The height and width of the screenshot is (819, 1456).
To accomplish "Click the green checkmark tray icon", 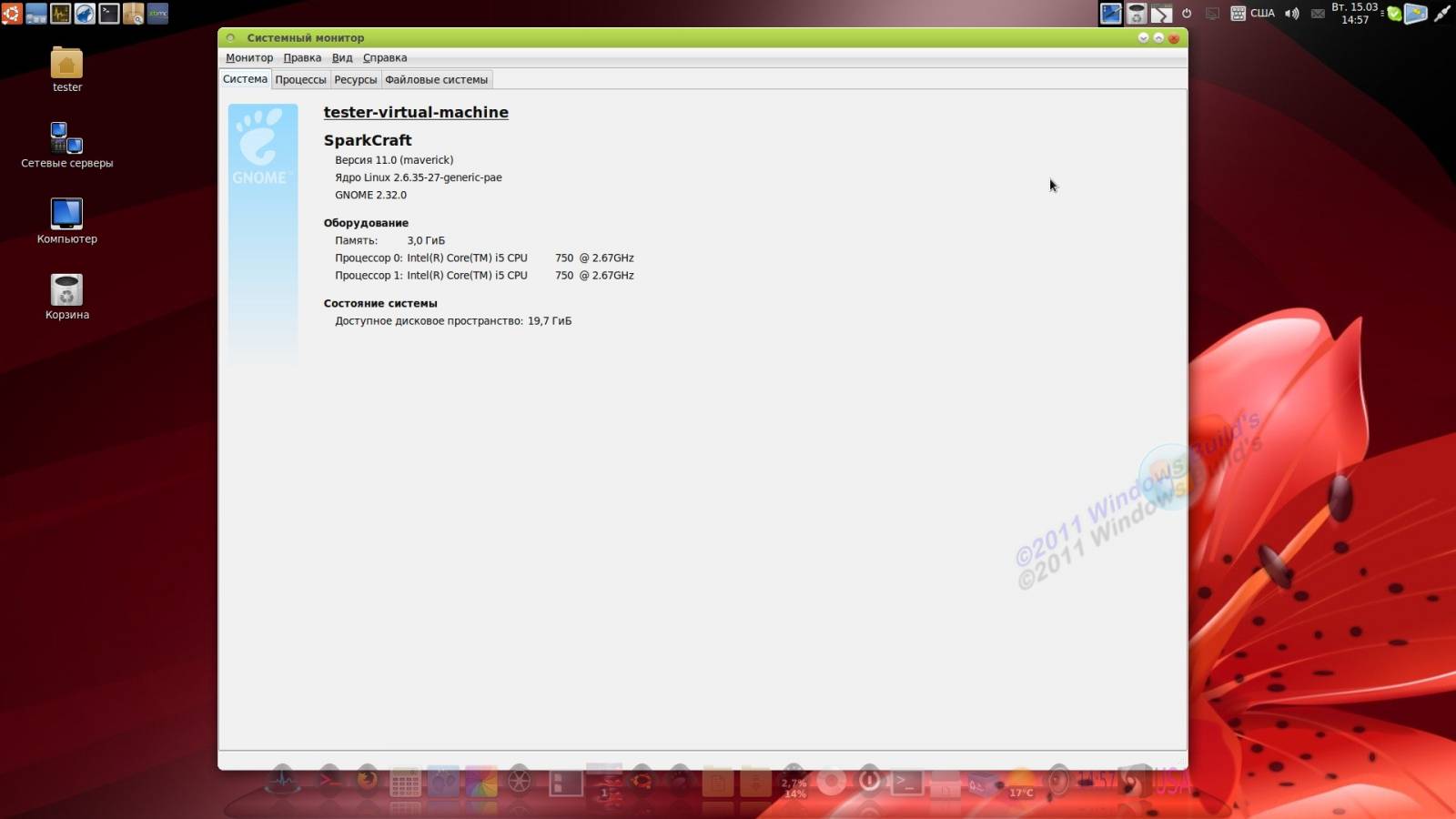I will pos(1393,13).
